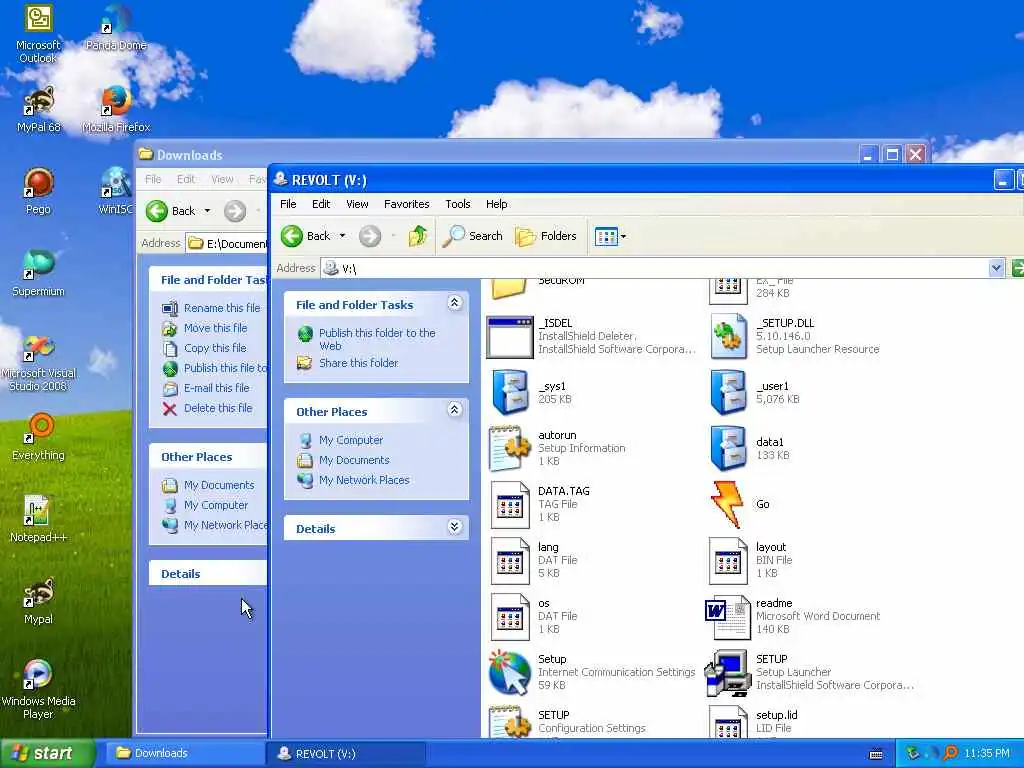Open the Help menu in REVOLT window
The image size is (1024, 768).
pos(496,204)
